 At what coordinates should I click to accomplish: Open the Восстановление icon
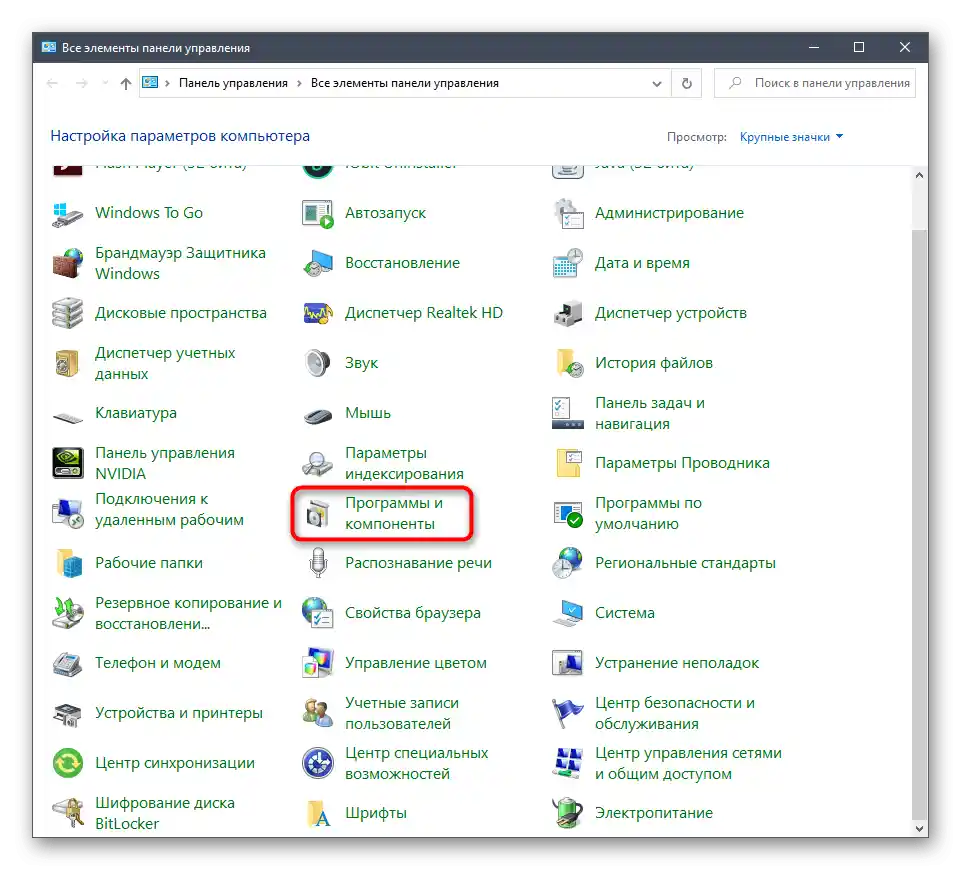[317, 263]
